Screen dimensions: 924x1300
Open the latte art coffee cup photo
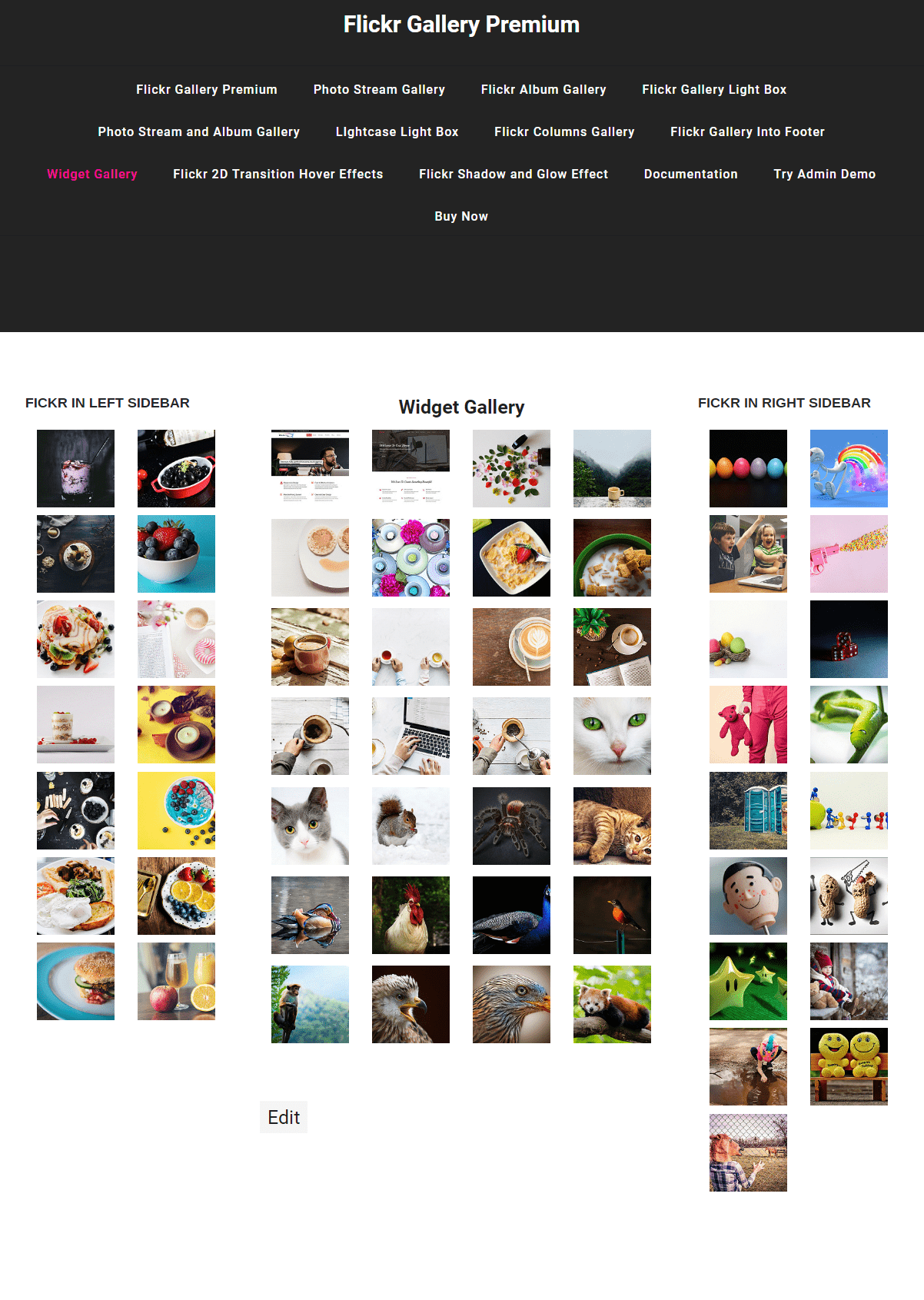click(511, 647)
